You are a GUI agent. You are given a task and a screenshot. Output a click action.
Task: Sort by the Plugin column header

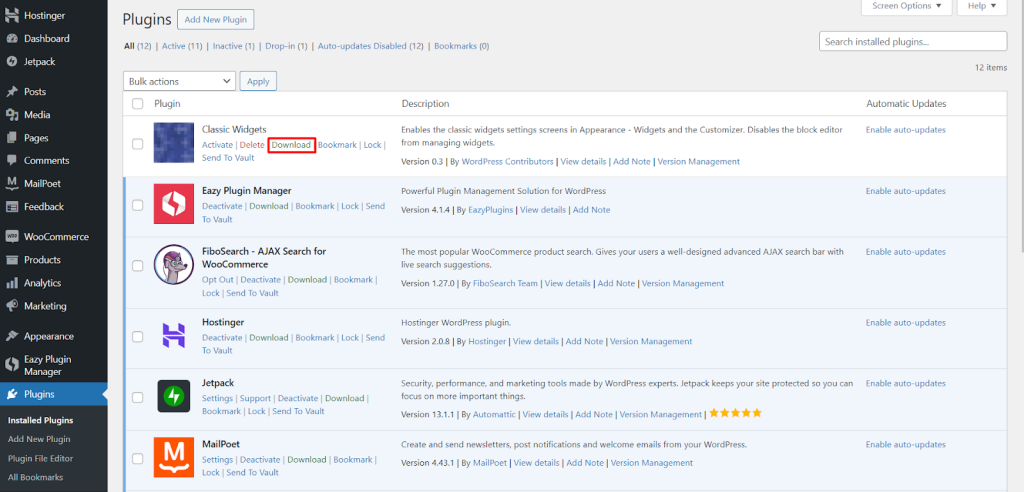[x=167, y=103]
